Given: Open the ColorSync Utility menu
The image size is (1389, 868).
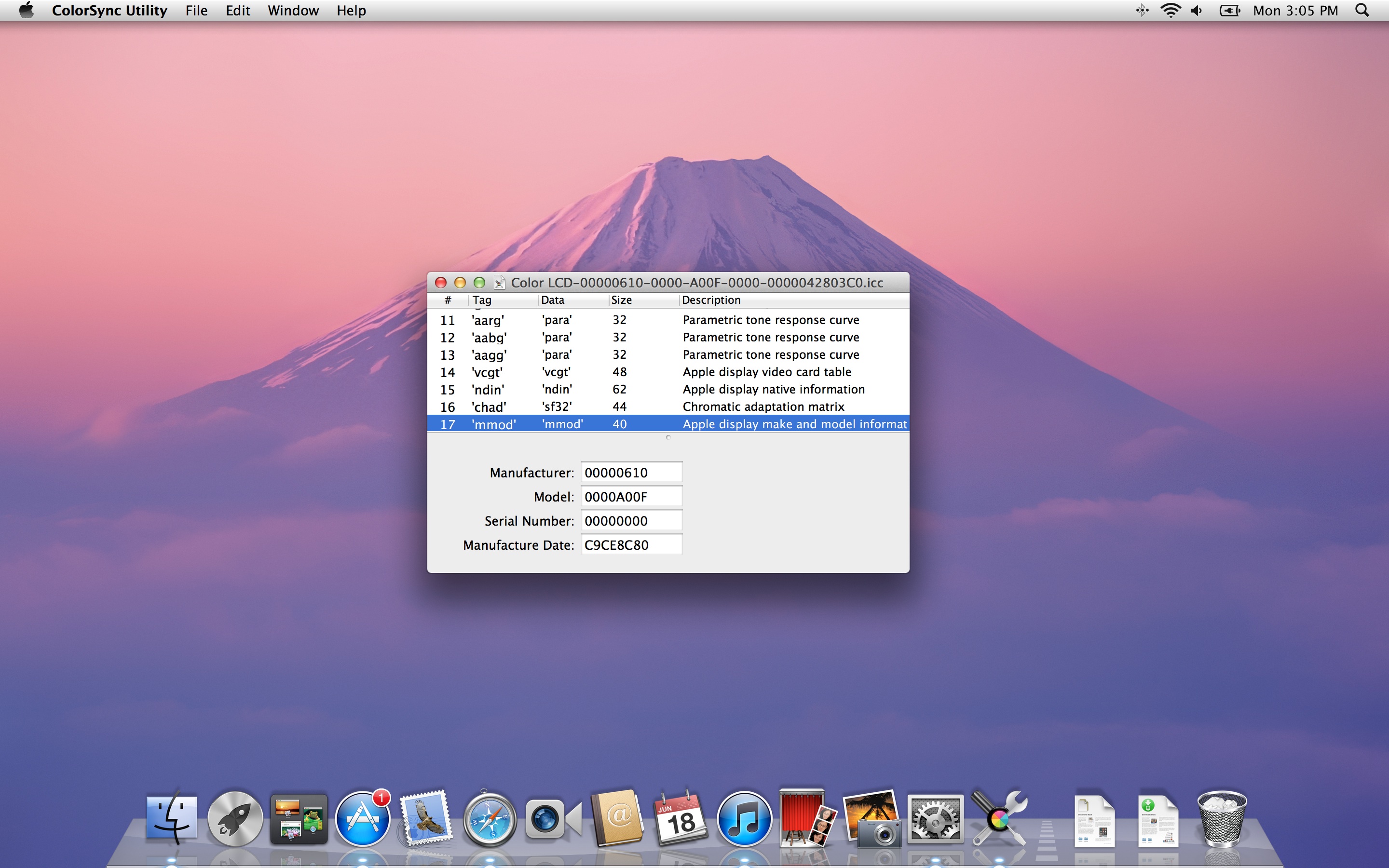Looking at the screenshot, I should click(x=109, y=10).
